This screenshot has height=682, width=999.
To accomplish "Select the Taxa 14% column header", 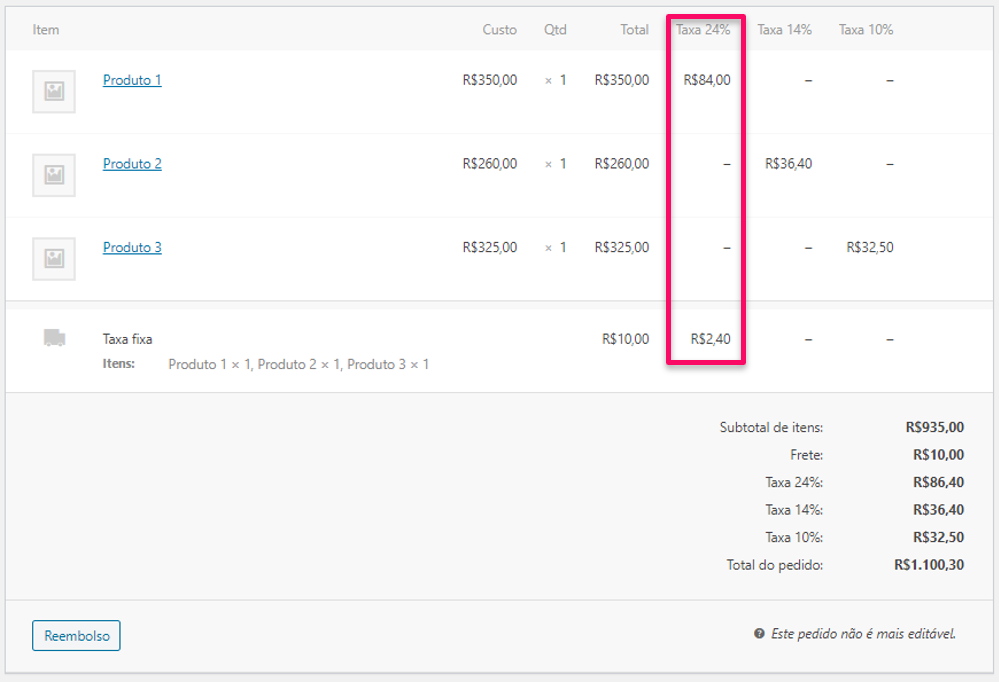I will tap(784, 29).
